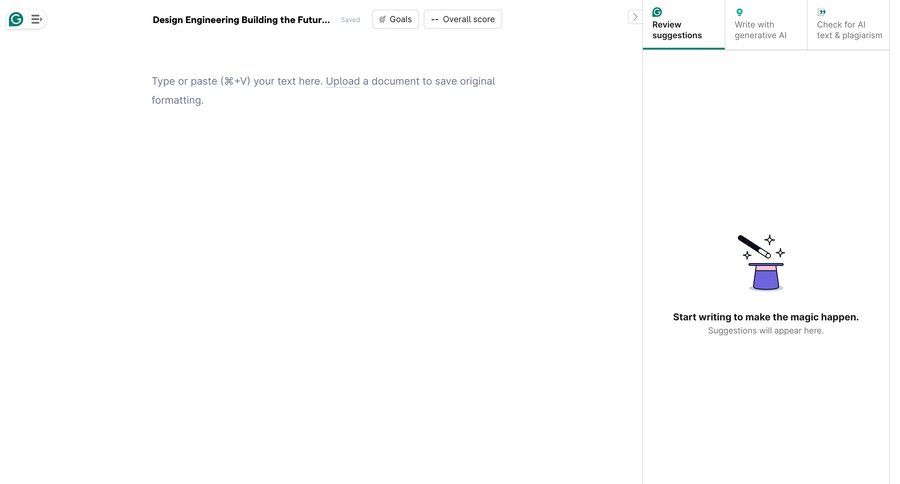Viewport: 900px width, 484px height.
Task: Click the Upload link in editor
Action: (343, 81)
